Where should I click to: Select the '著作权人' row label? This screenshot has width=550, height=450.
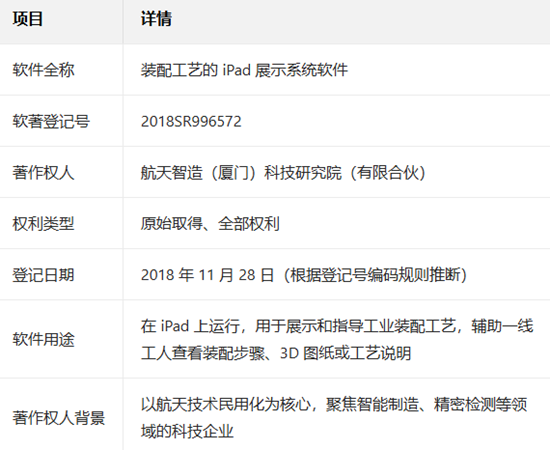coord(43,173)
